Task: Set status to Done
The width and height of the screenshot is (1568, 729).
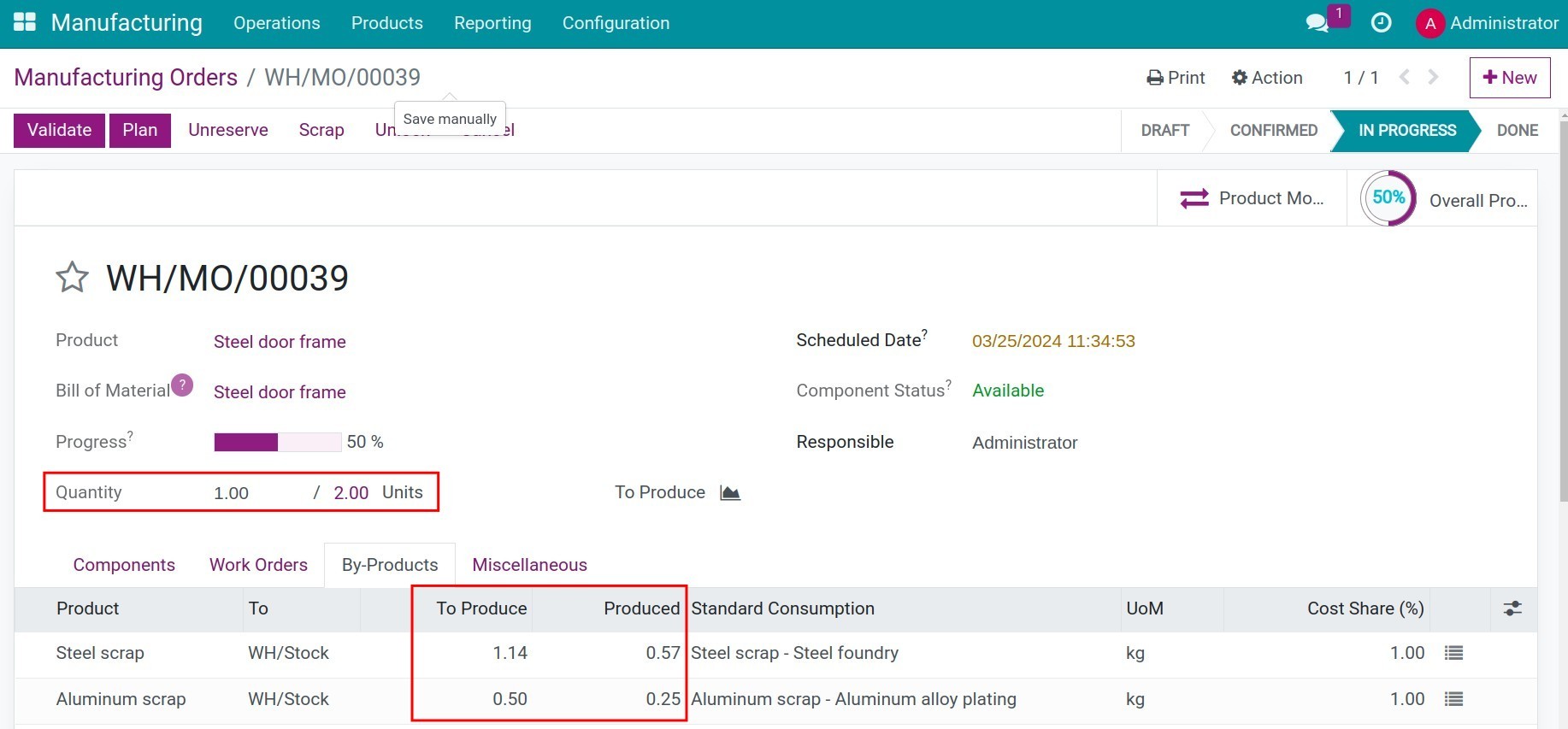Action: 1517,131
